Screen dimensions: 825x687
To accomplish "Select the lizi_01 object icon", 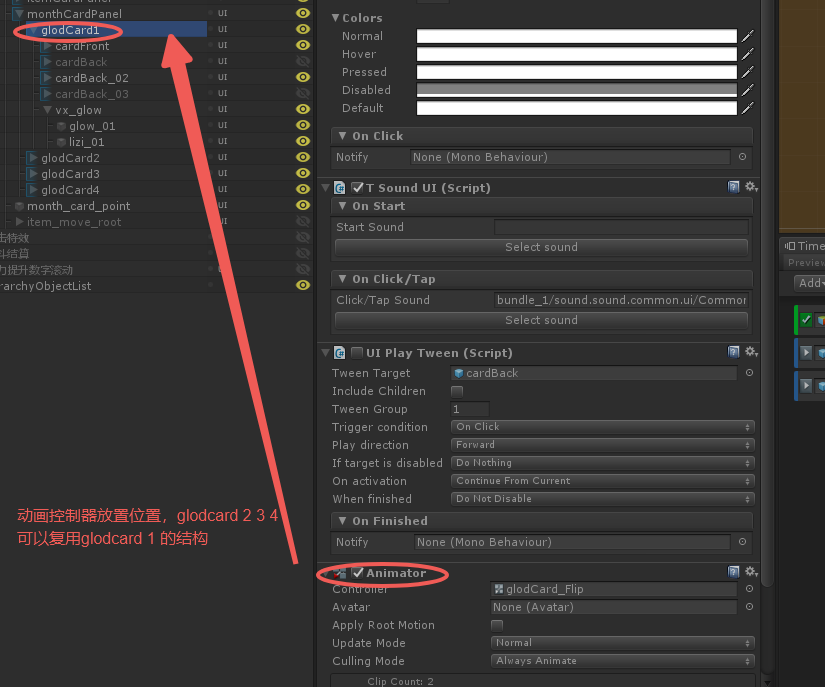I will click(61, 142).
